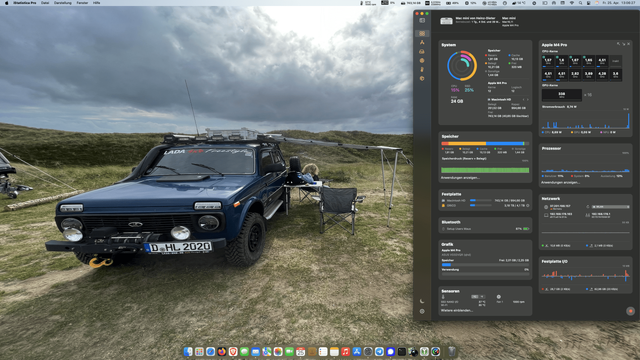Viewport: 640px width, 360px height.
Task: Open the settings gear in iStatistica sidebar
Action: click(x=422, y=311)
